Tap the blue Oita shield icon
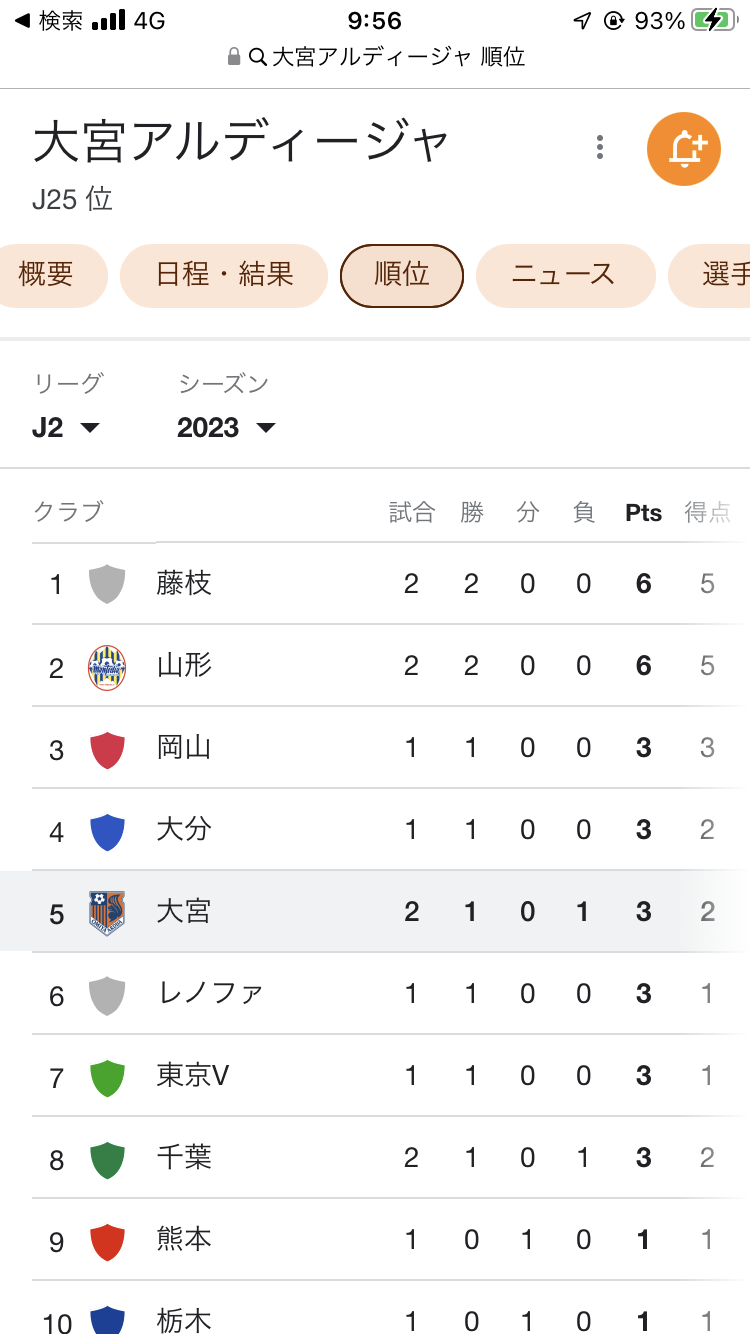750x1334 pixels. point(107,831)
